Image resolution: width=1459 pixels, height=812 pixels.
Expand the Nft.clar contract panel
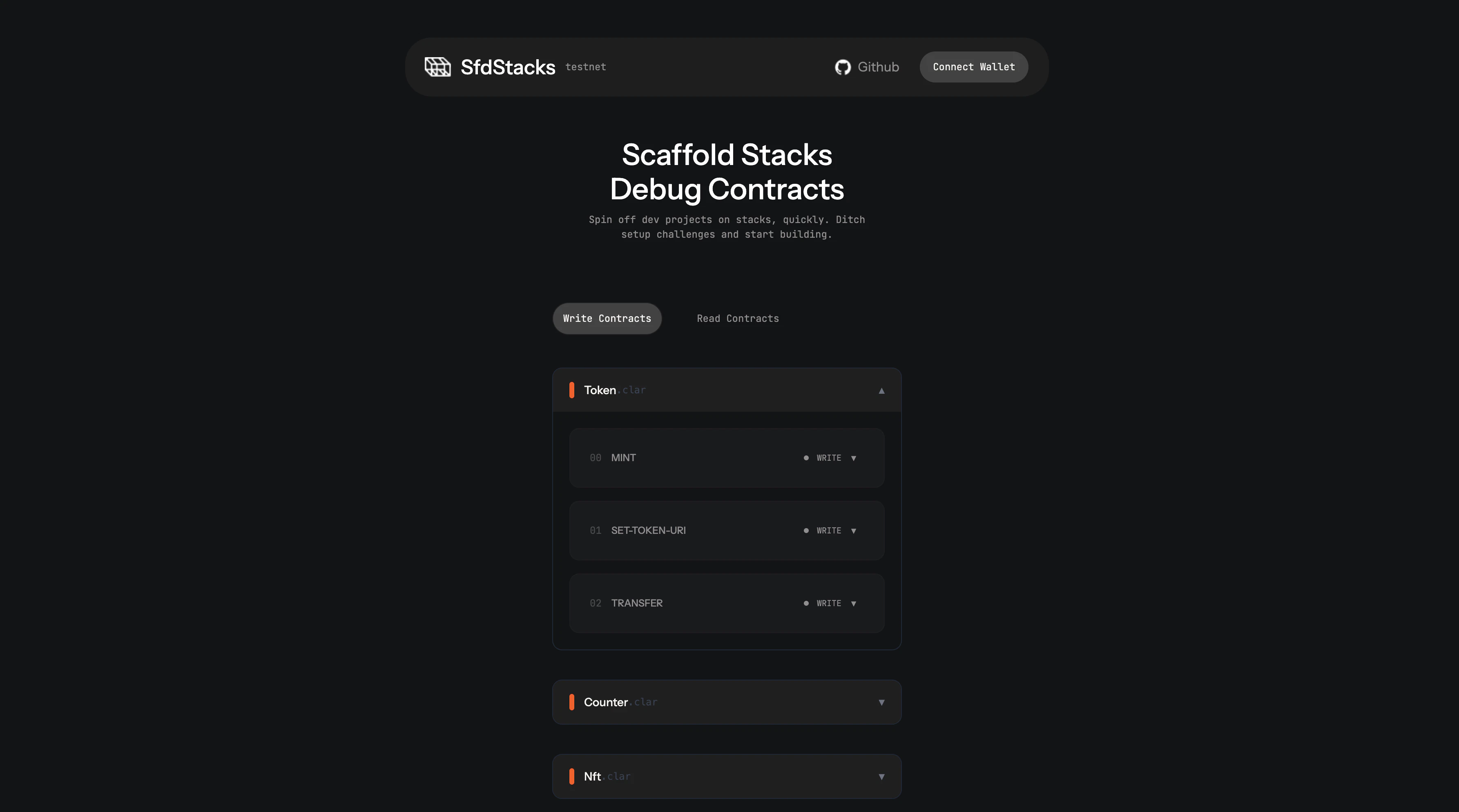point(881,776)
